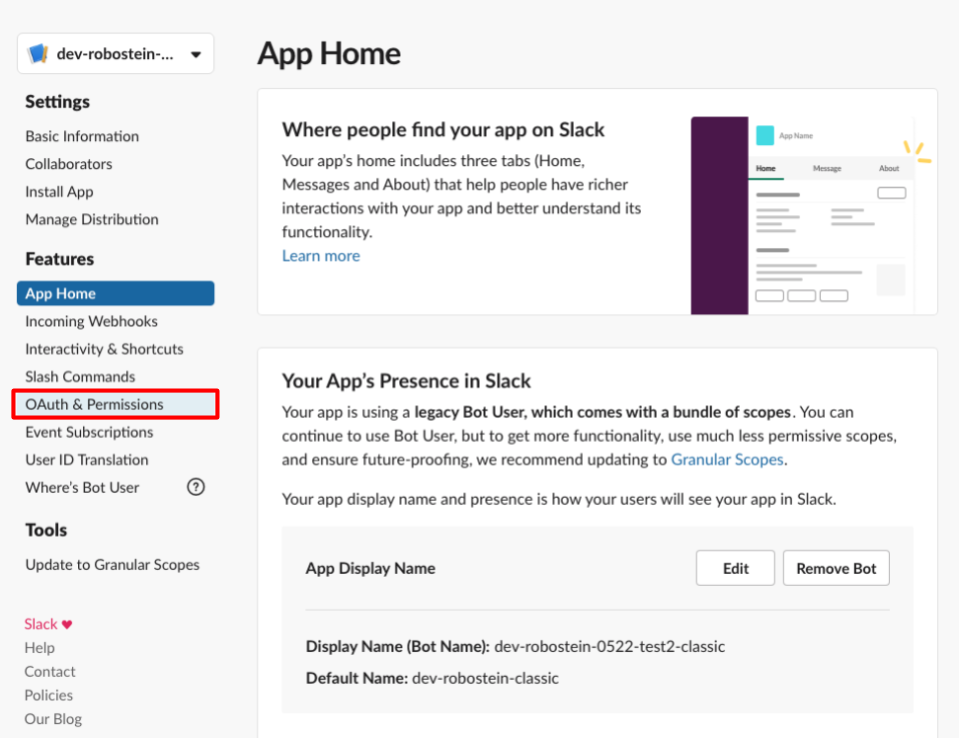Open Basic Information settings
This screenshot has width=959, height=738.
(x=82, y=136)
